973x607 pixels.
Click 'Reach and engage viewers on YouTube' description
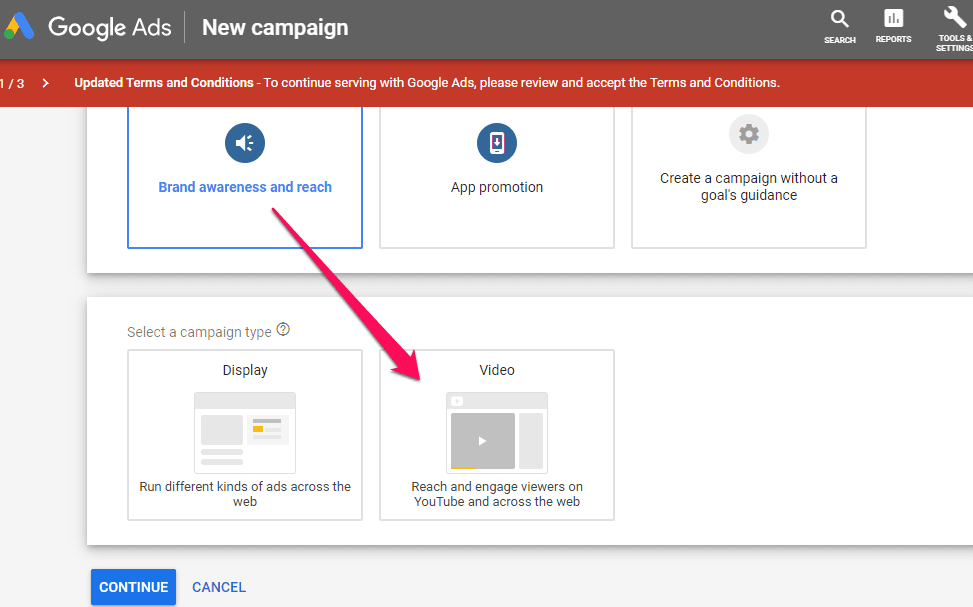click(496, 494)
